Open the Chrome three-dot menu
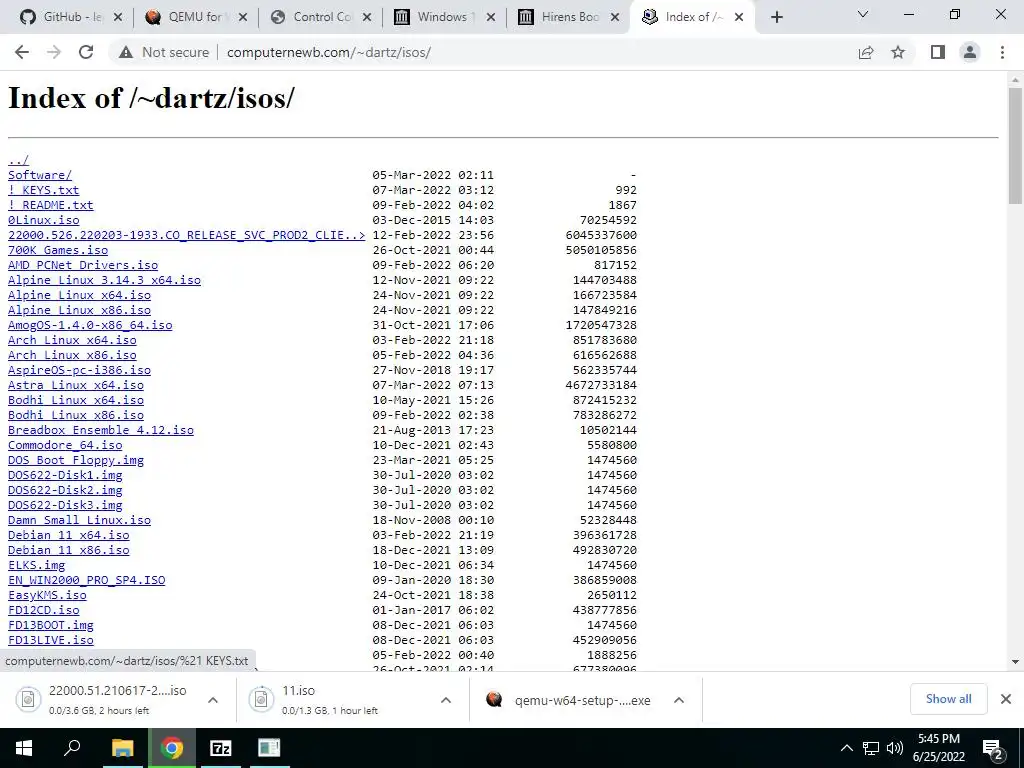Viewport: 1024px width, 768px height. coord(1002,52)
